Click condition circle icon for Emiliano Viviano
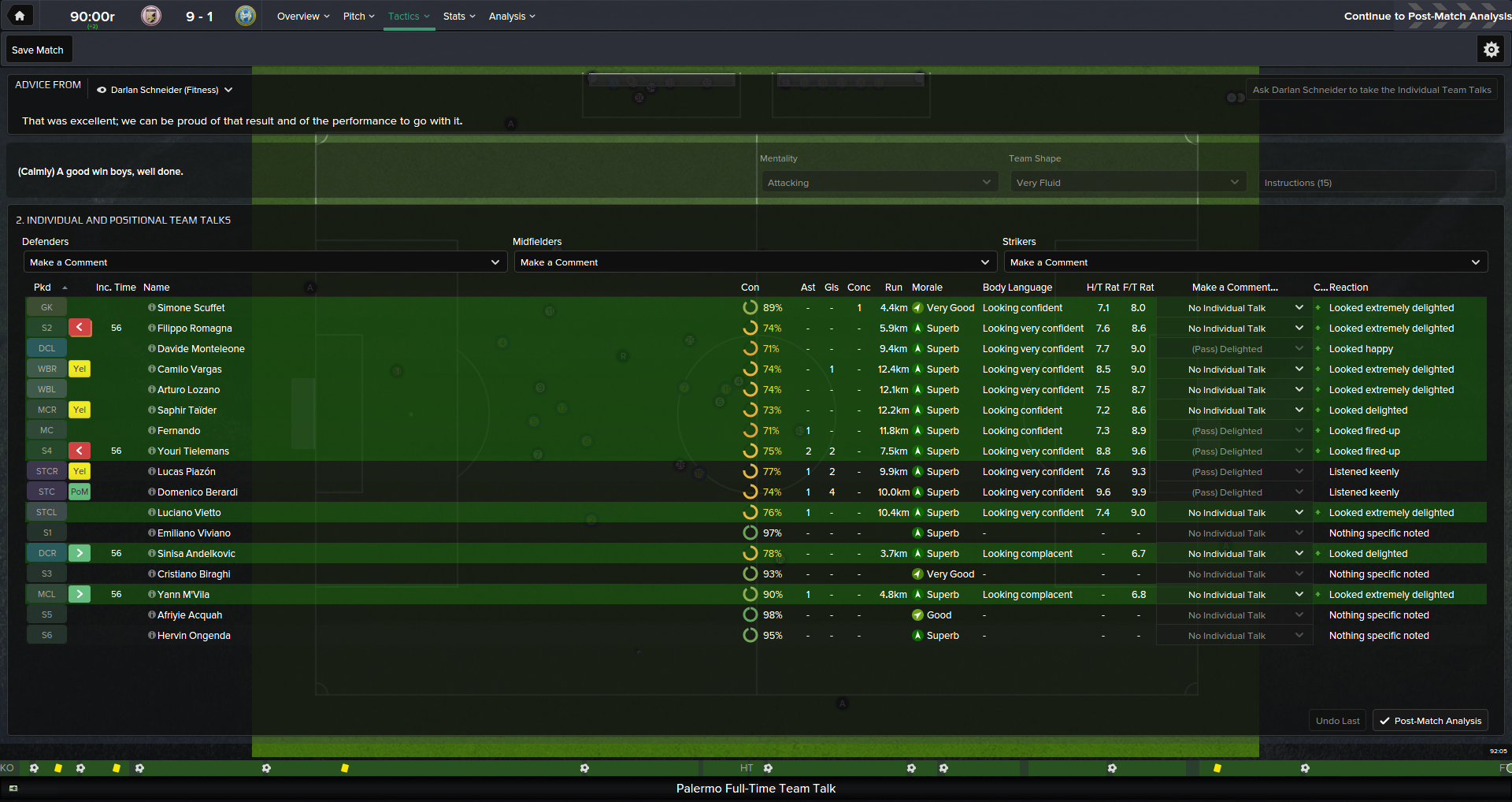This screenshot has width=1512, height=802. point(750,533)
